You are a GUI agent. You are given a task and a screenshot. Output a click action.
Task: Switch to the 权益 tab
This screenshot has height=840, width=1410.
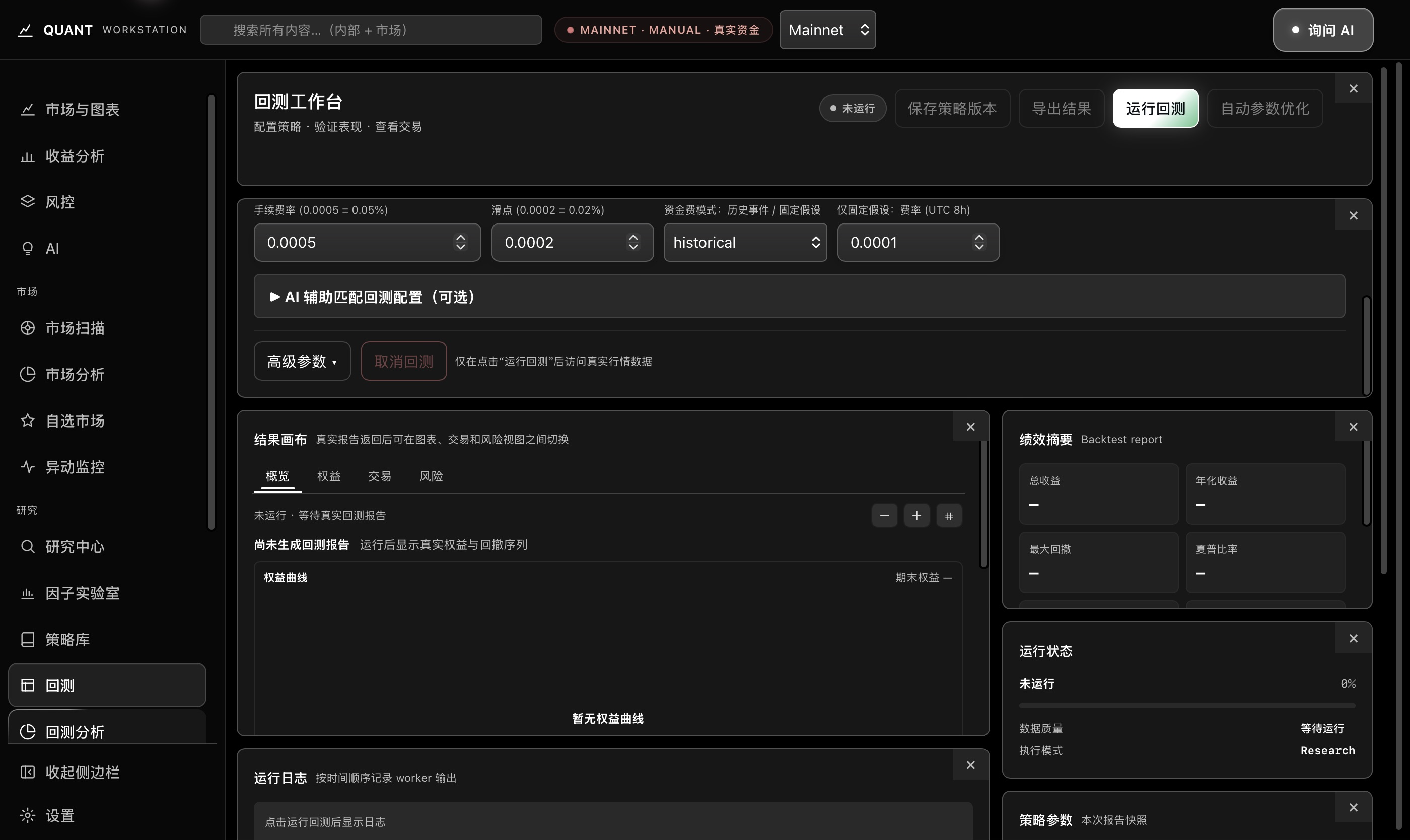click(x=329, y=476)
